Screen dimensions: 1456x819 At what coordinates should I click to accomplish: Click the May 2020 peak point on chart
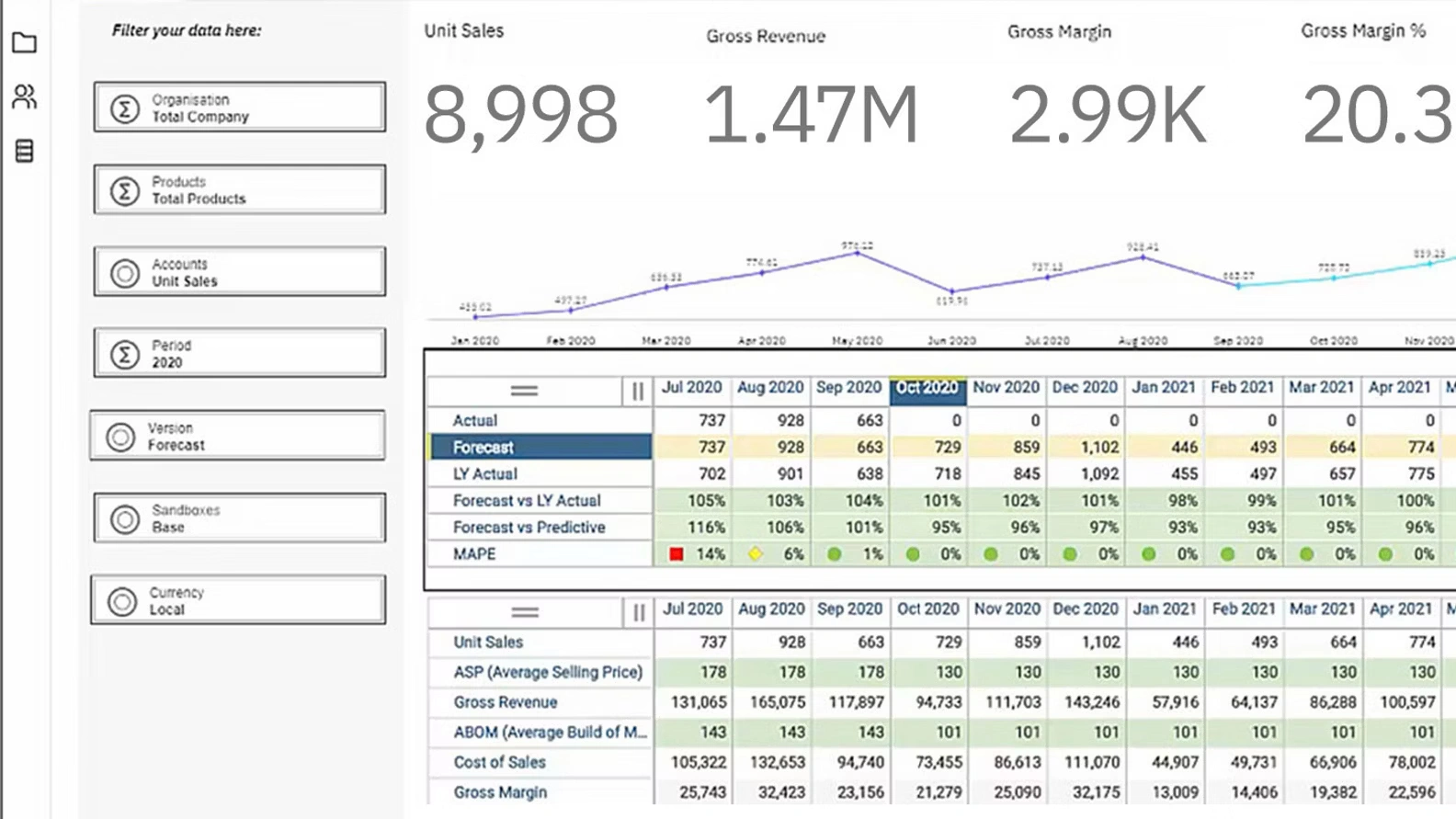[x=858, y=254]
